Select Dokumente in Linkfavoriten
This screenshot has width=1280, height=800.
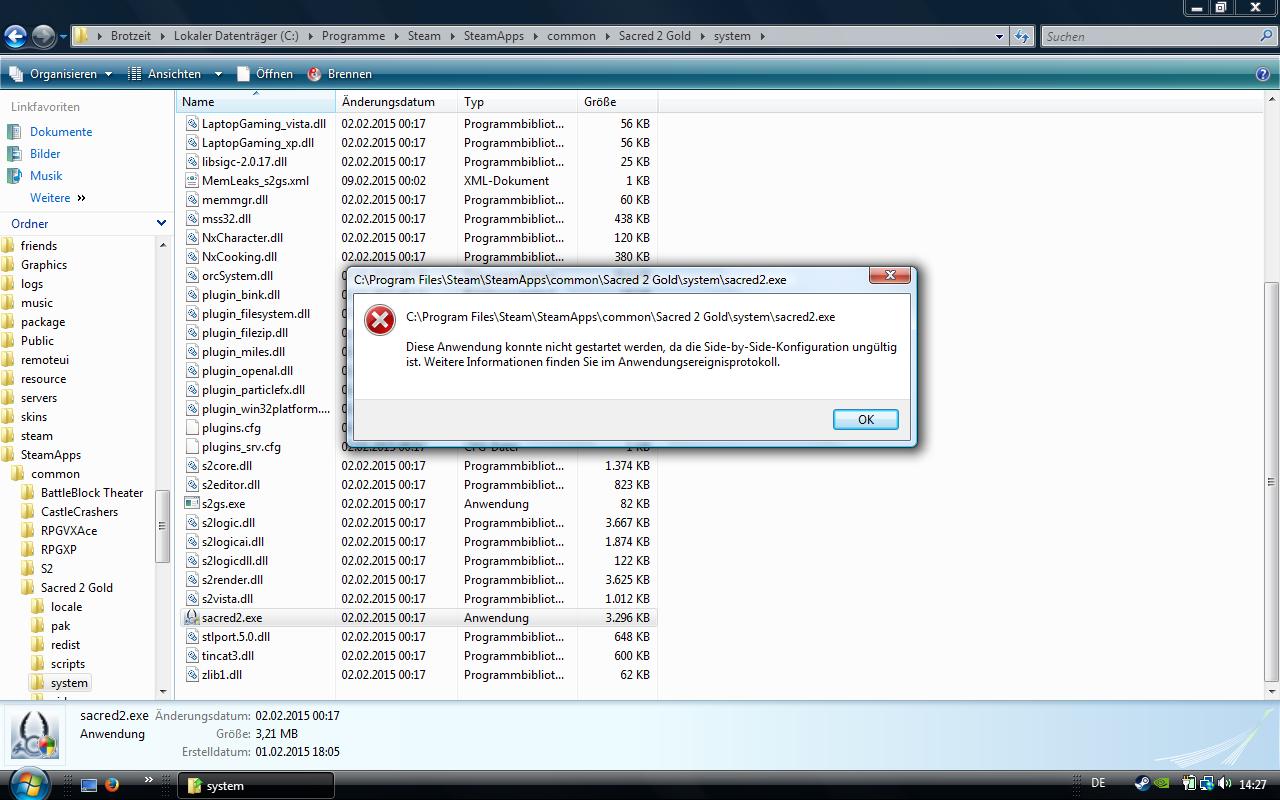[x=61, y=132]
